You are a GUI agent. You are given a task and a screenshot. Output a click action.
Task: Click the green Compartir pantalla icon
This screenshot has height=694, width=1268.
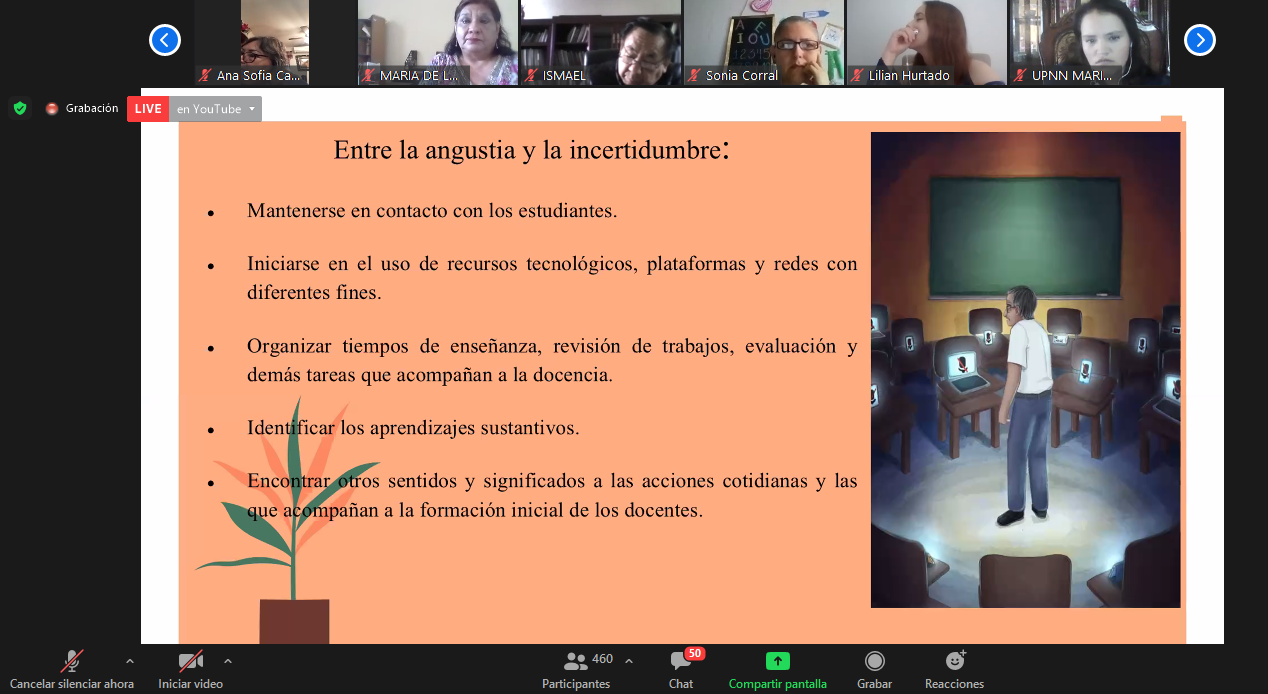pyautogui.click(x=777, y=661)
